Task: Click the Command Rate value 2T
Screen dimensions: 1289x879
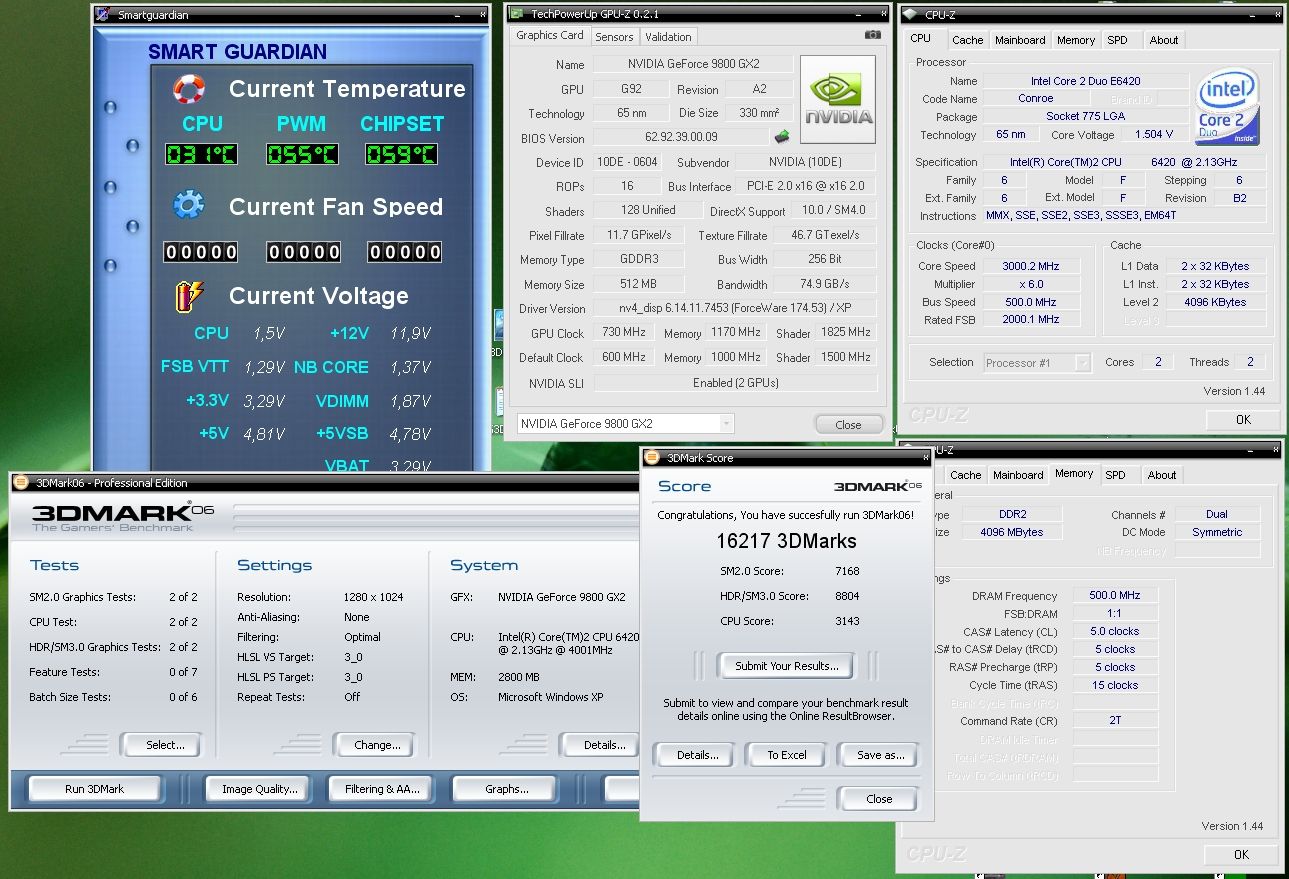Action: 1115,721
